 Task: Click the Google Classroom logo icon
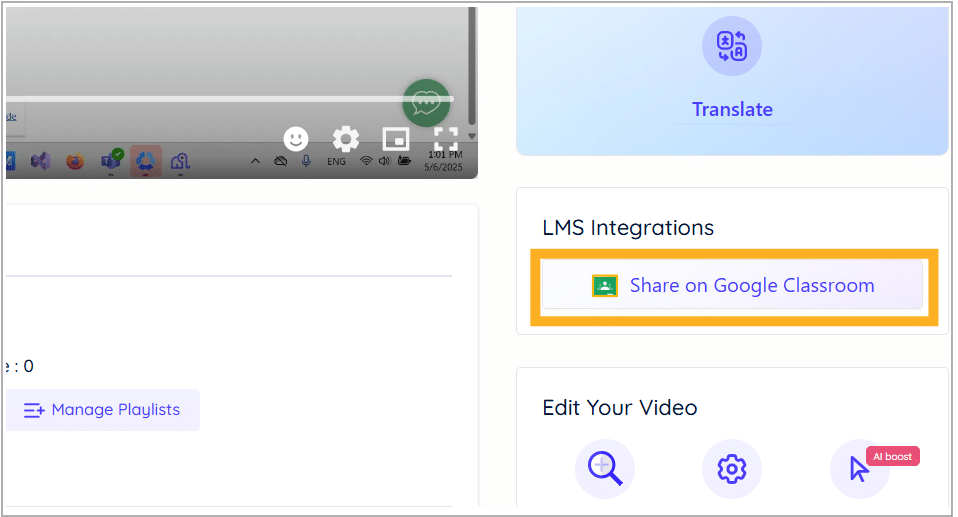(x=605, y=285)
